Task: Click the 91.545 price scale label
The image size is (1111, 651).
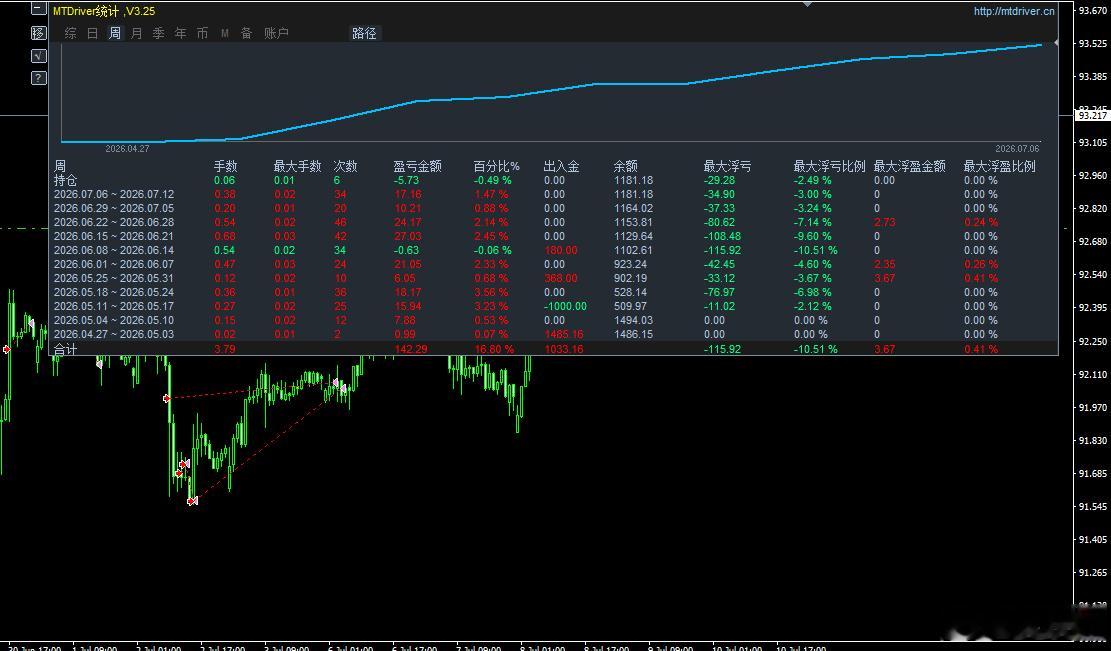Action: click(1093, 506)
